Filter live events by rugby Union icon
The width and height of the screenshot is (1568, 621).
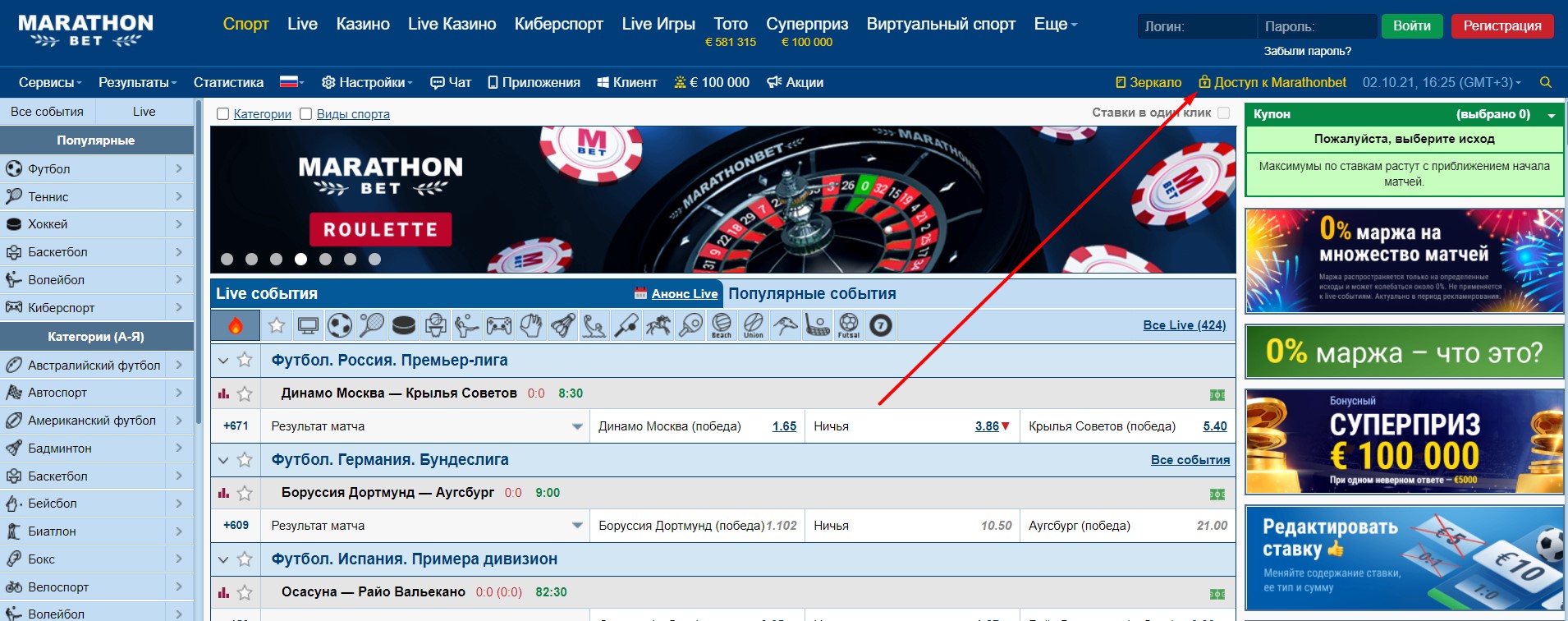pos(754,326)
